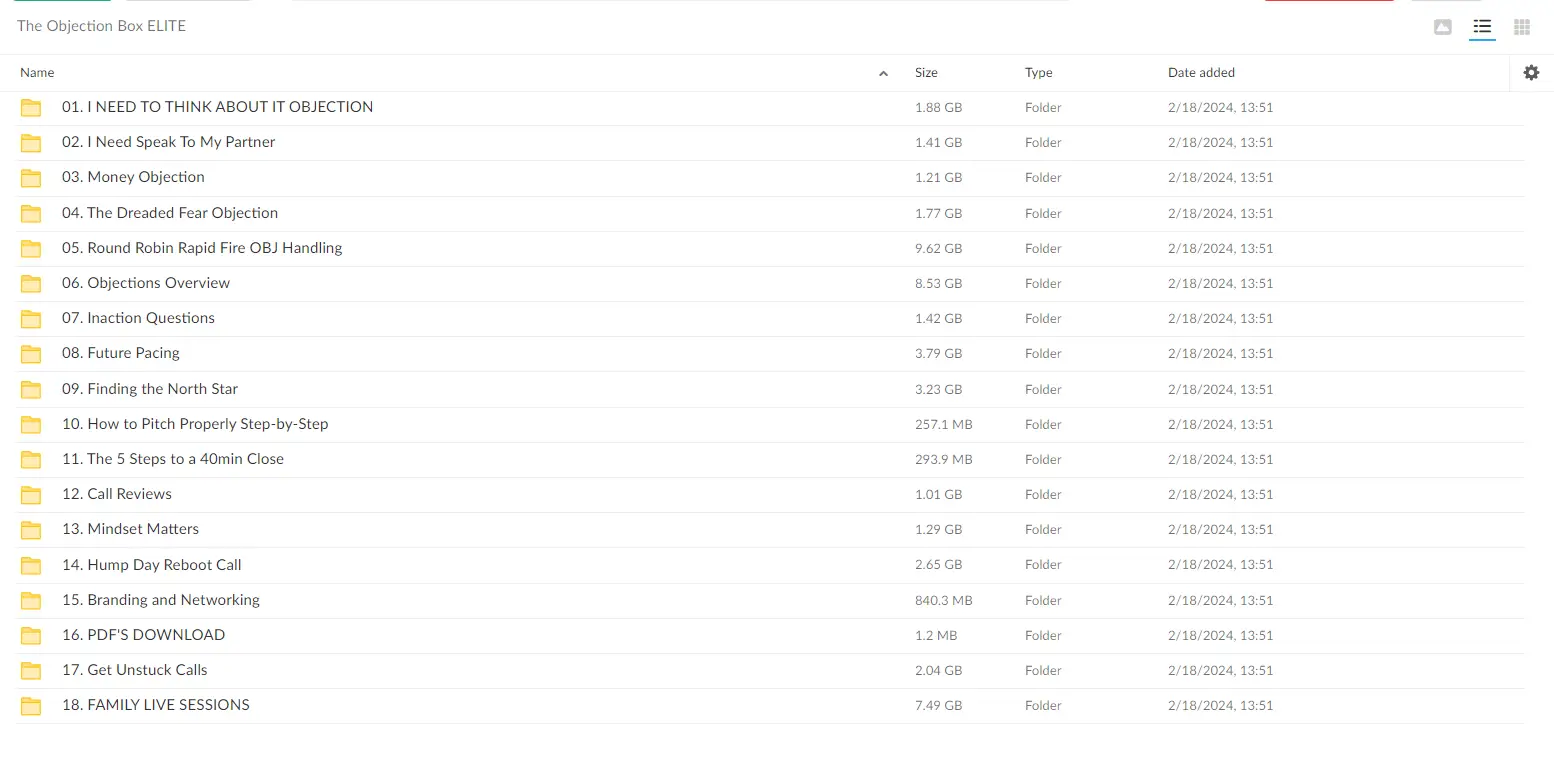Click folder icon for Money Objection
Viewport: 1554px width, 779px height.
tap(31, 178)
